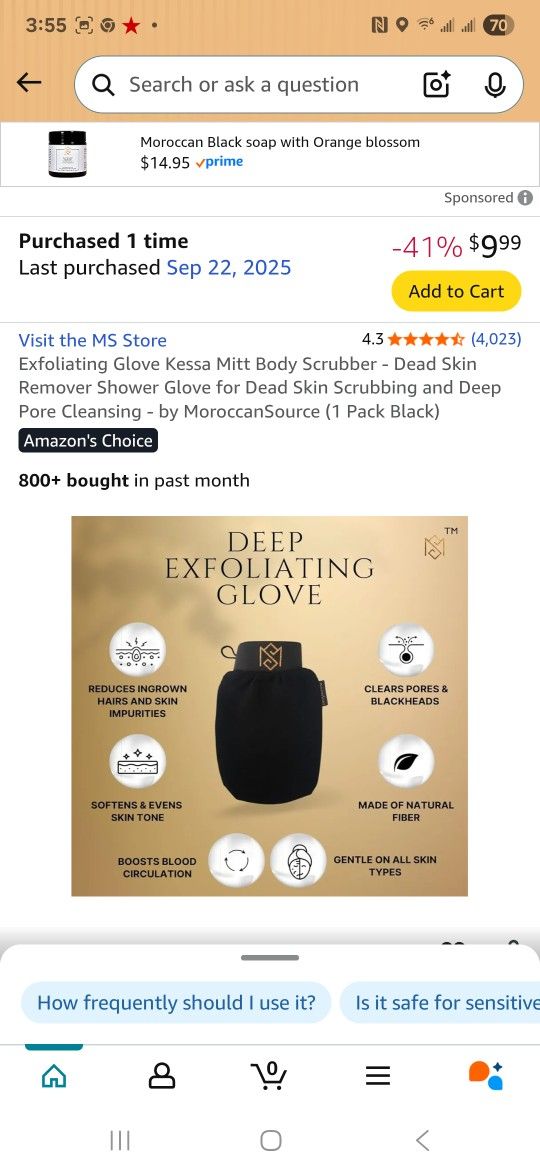Launch the Rufus AI assistant icon

point(486,1075)
